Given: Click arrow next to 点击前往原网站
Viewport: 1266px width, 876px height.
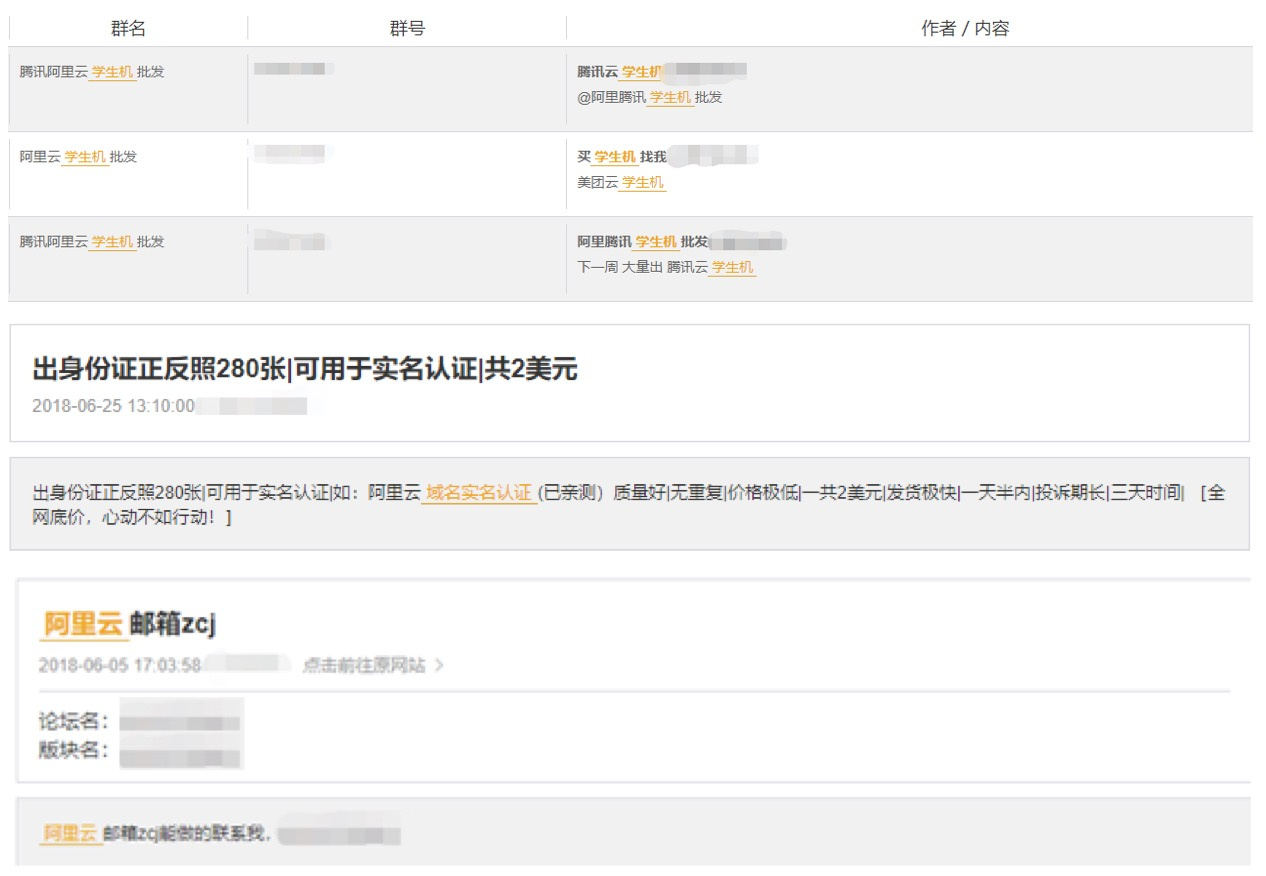Looking at the screenshot, I should [x=439, y=666].
